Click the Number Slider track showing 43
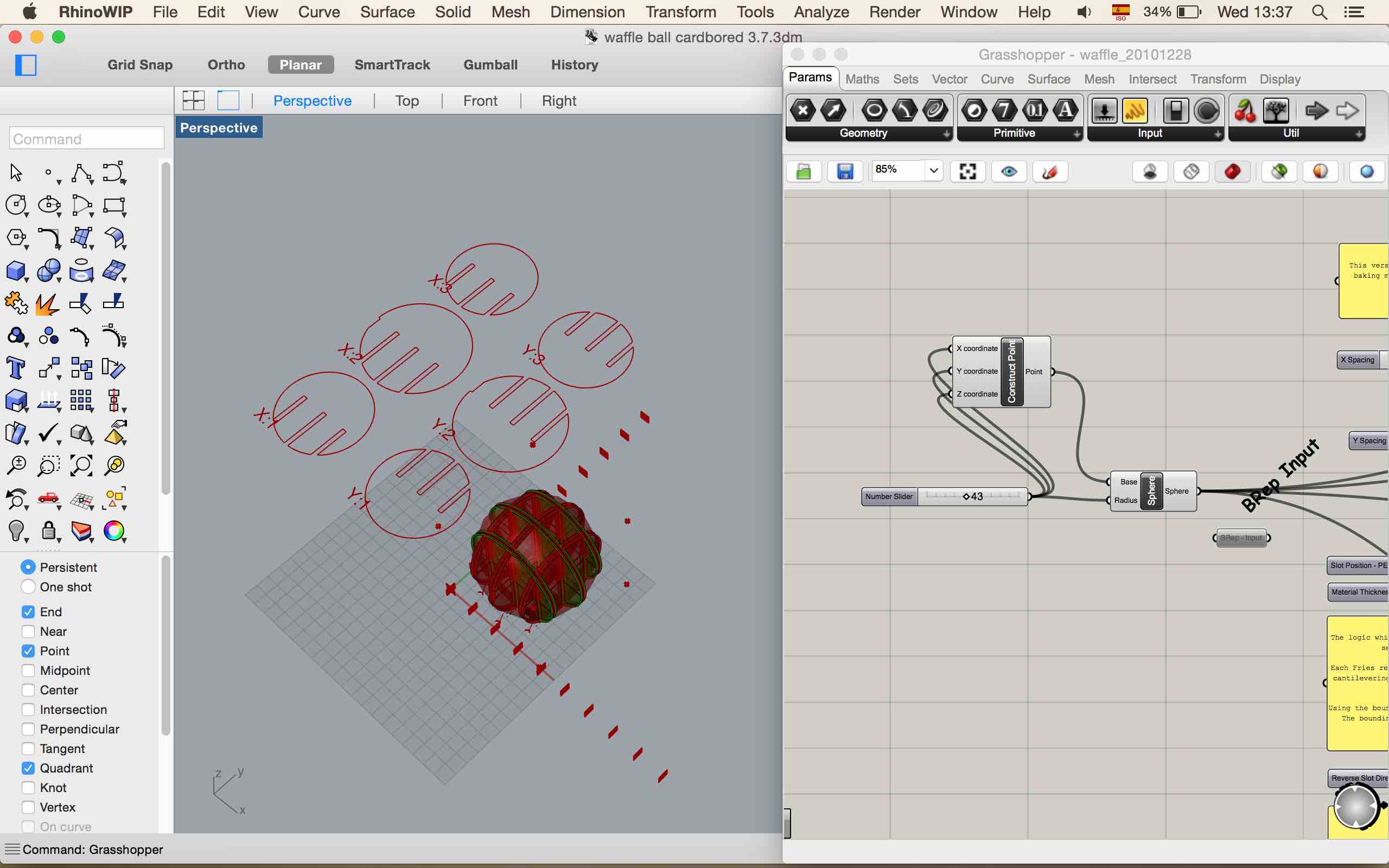1389x868 pixels. 972,496
